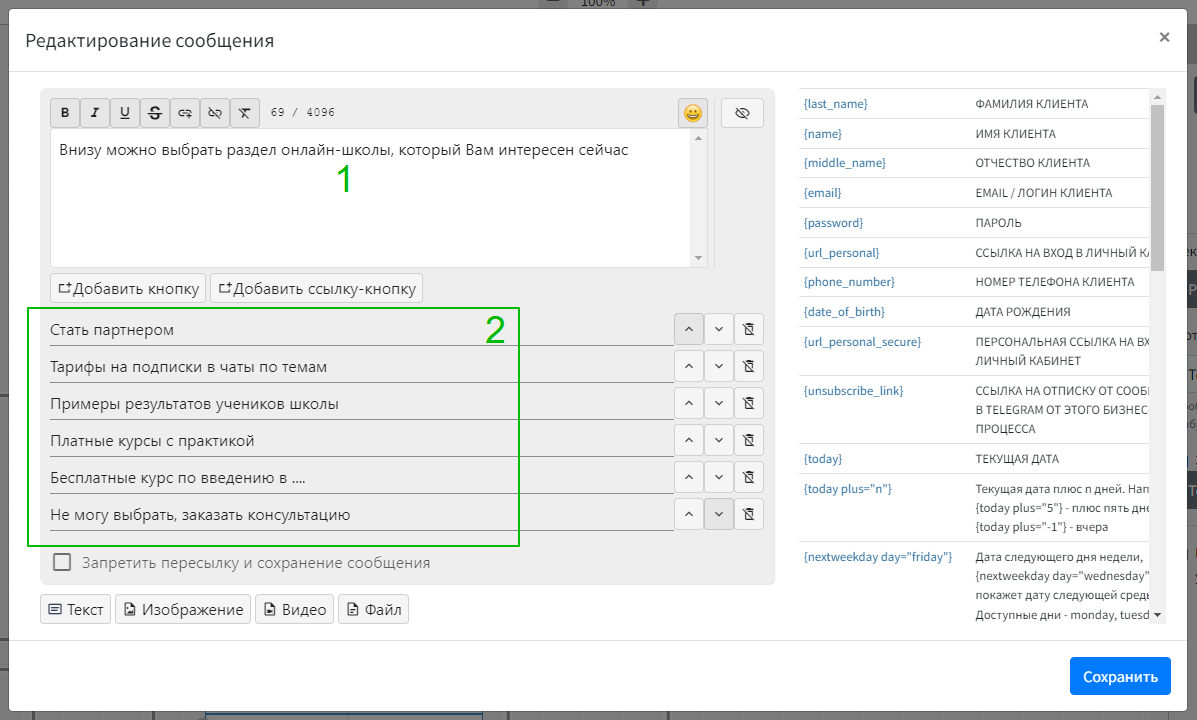Select the 'Видео' attachment type
This screenshot has height=720, width=1197.
294,609
